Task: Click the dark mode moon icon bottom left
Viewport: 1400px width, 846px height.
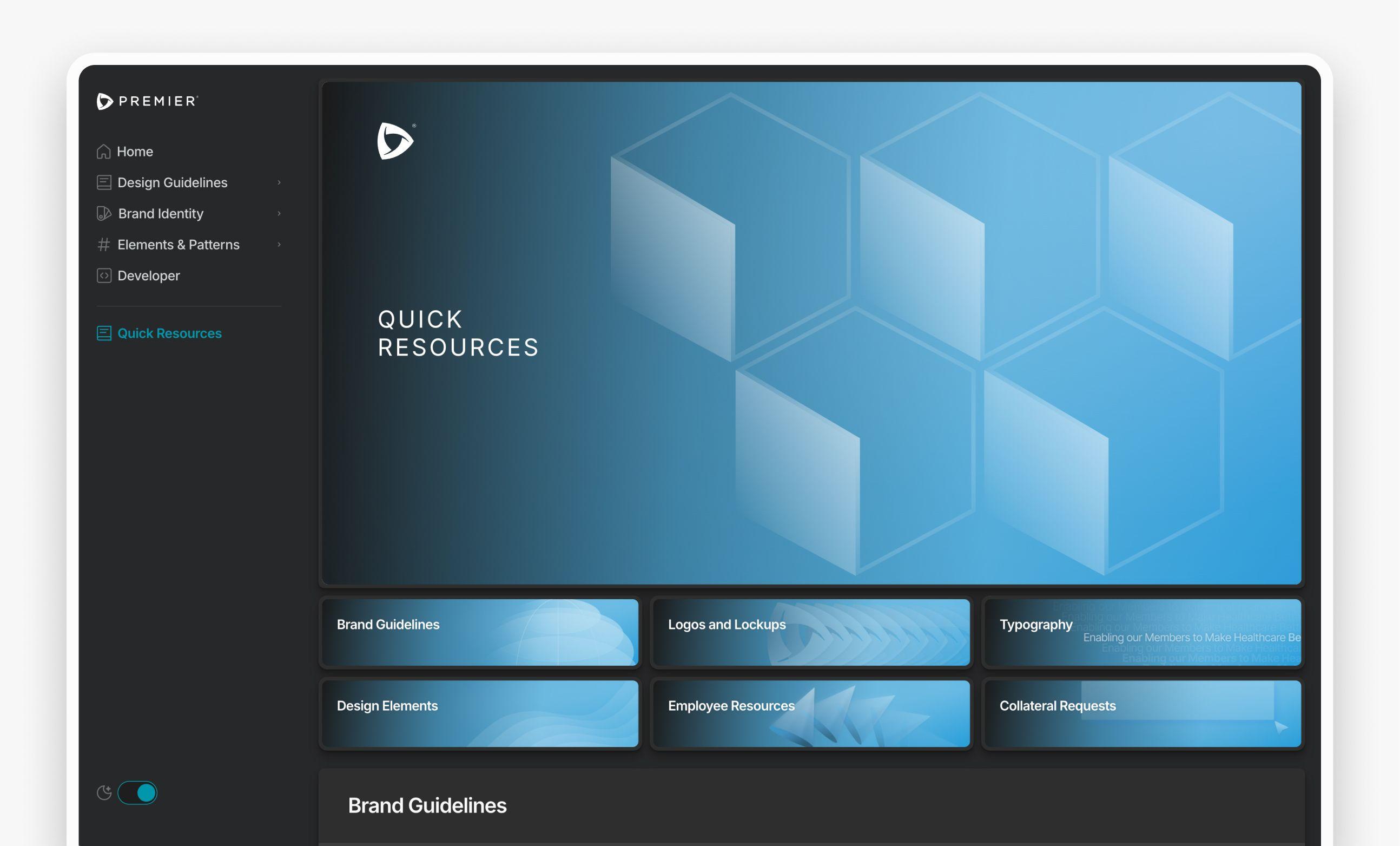Action: 103,792
